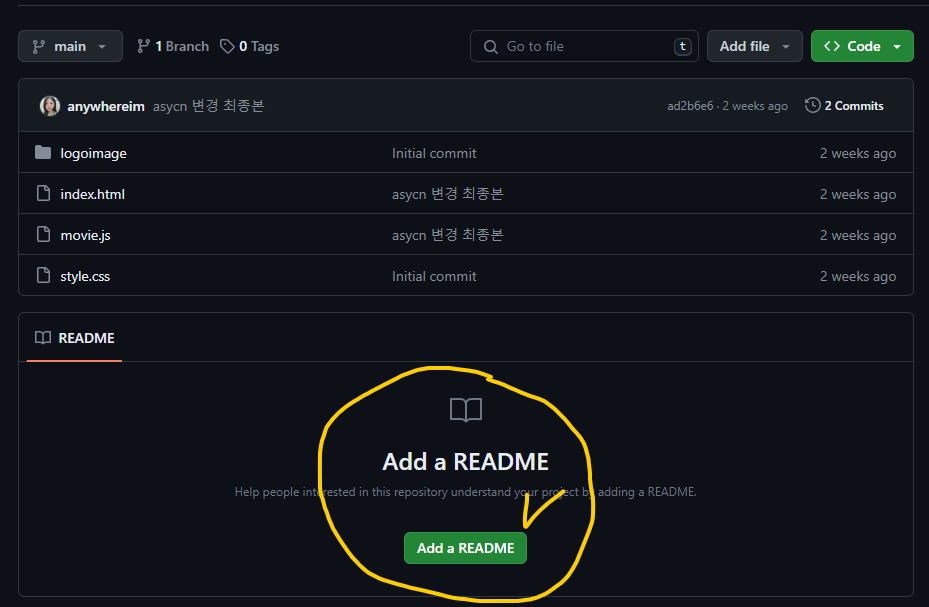Click the history clock icon beside Commits
929x607 pixels.
click(813, 105)
